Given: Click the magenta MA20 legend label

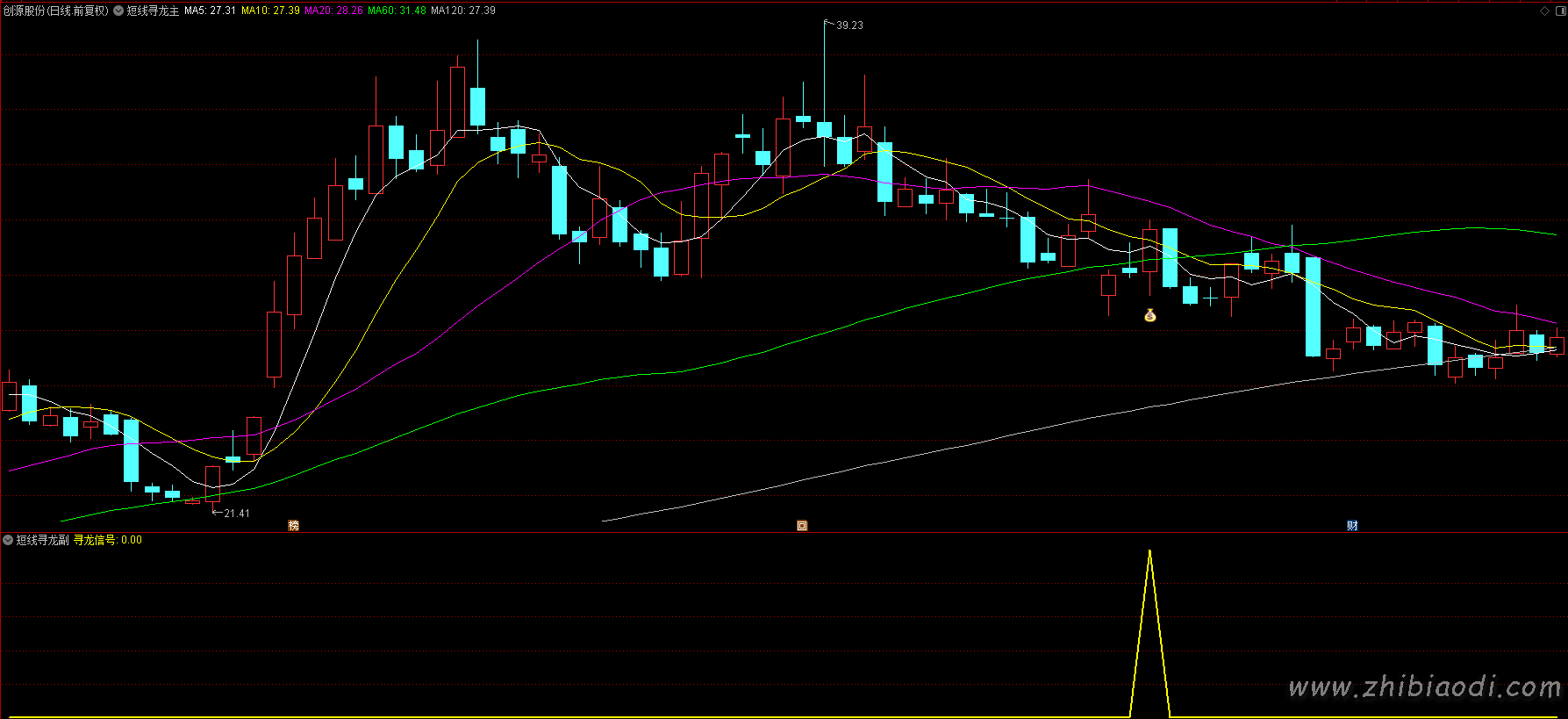Looking at the screenshot, I should [333, 11].
